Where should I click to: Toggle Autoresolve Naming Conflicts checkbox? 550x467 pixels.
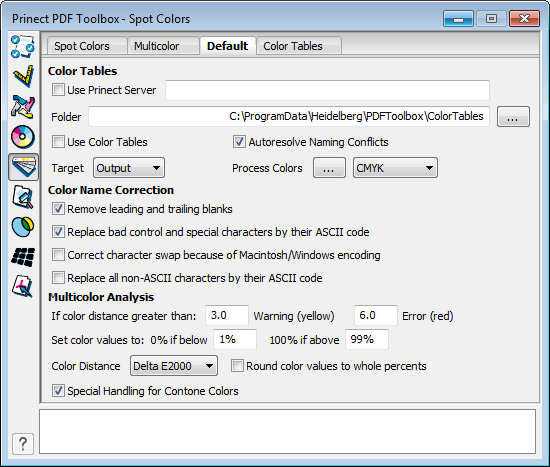pos(239,142)
